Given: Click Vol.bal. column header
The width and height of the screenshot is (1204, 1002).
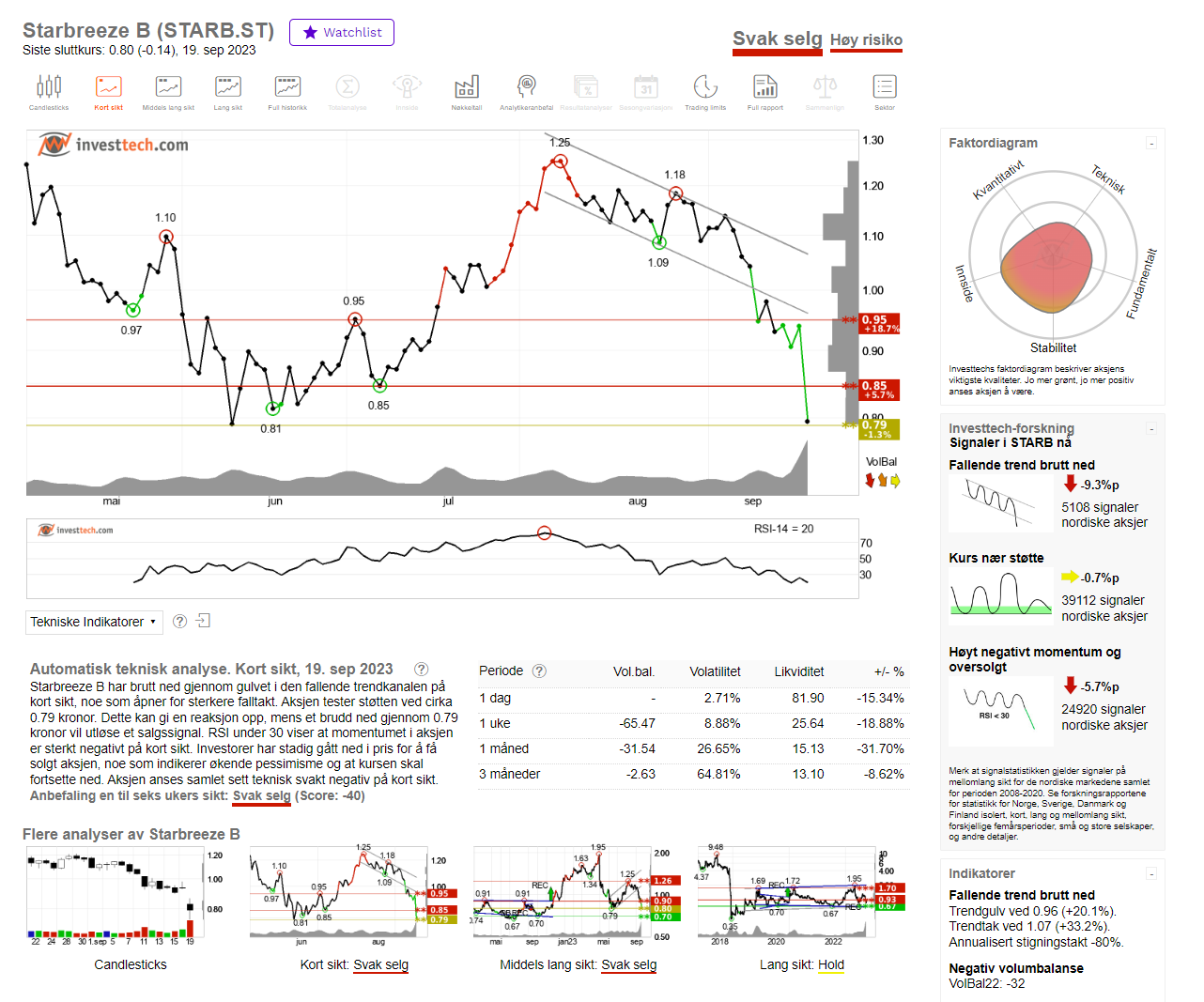Looking at the screenshot, I should click(634, 671).
